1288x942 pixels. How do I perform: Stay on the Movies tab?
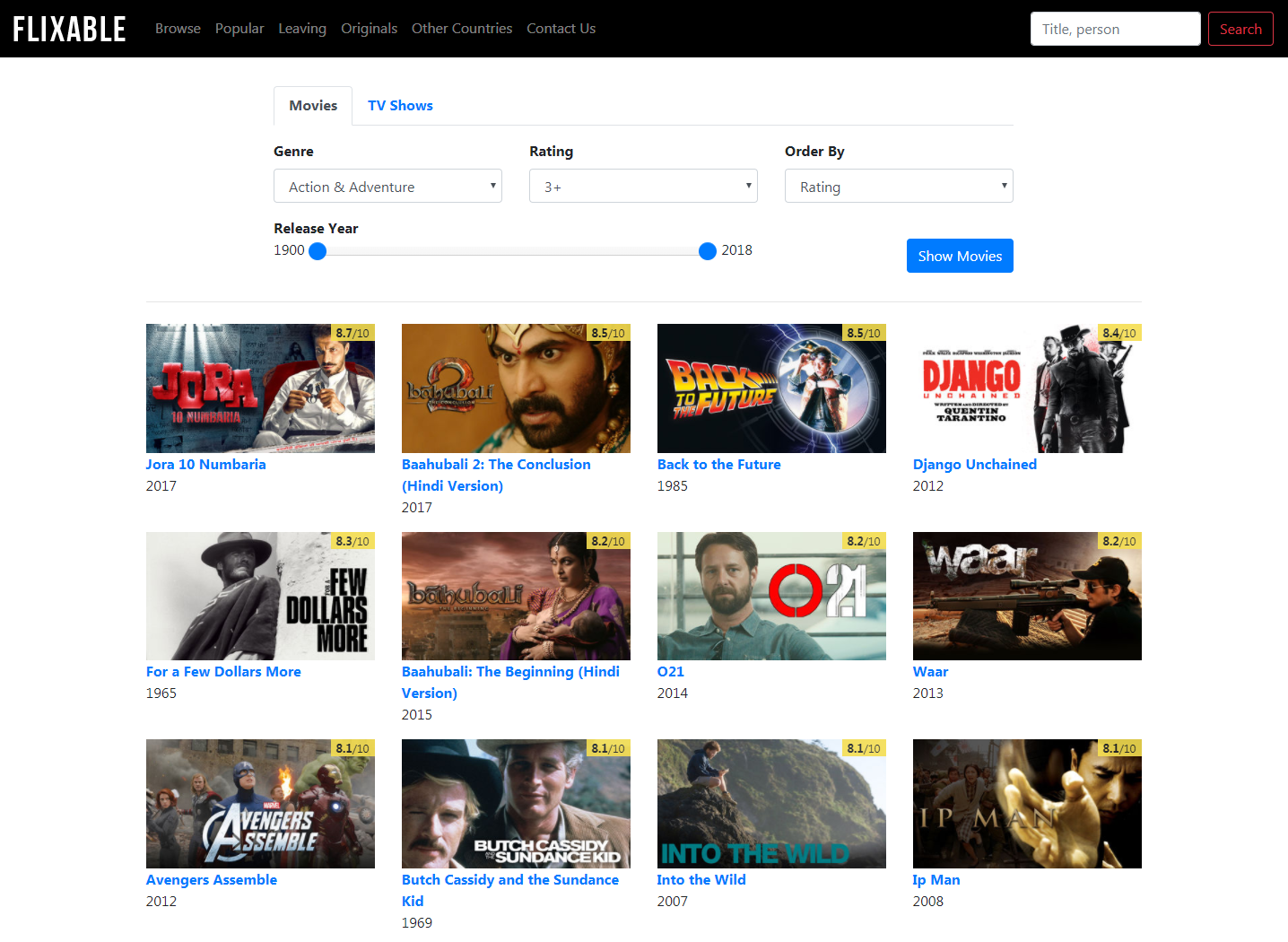click(x=312, y=105)
